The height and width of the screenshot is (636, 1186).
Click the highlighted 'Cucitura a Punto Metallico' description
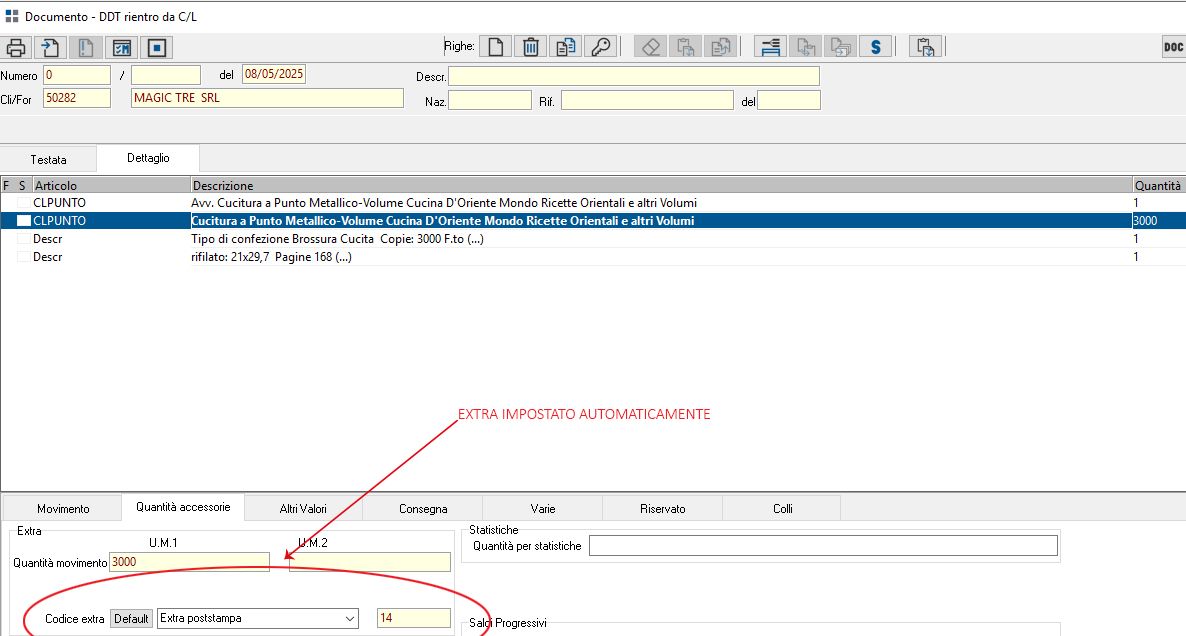[442, 221]
